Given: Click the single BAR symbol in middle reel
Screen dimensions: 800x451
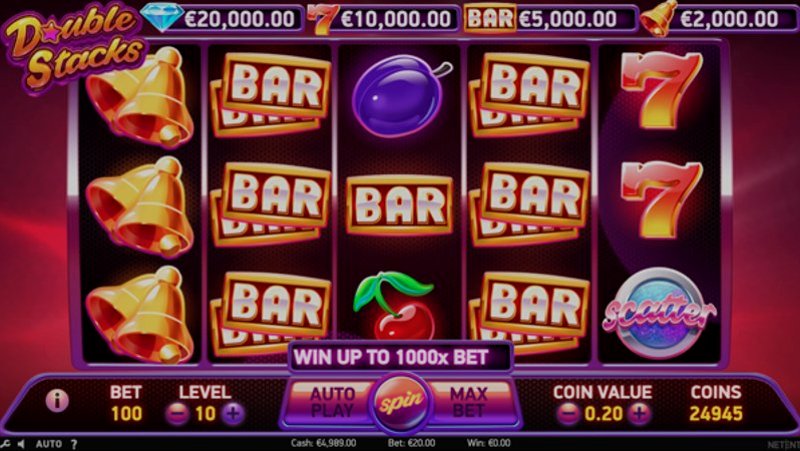Looking at the screenshot, I should coord(399,205).
